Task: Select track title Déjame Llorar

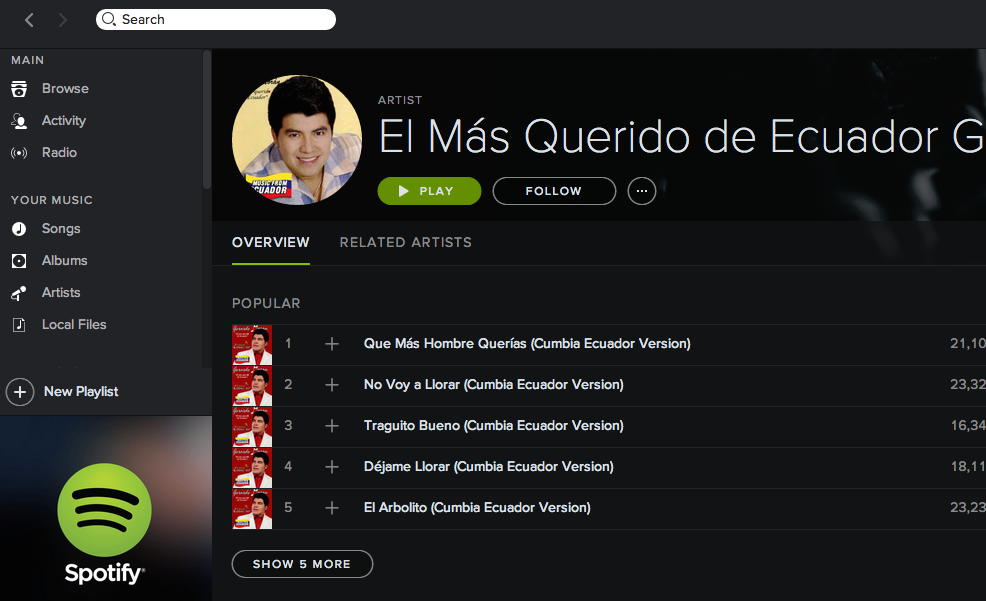Action: click(489, 466)
